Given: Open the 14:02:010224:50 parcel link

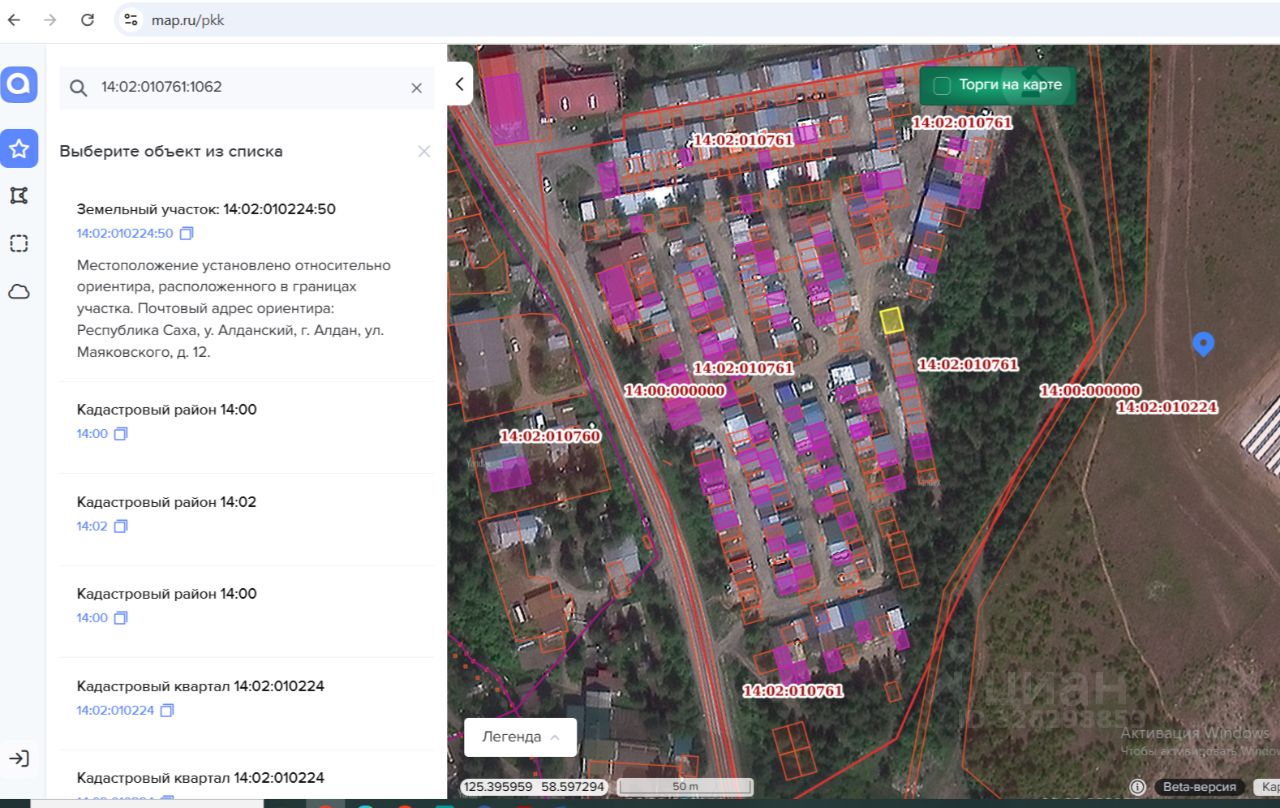Looking at the screenshot, I should [x=125, y=234].
